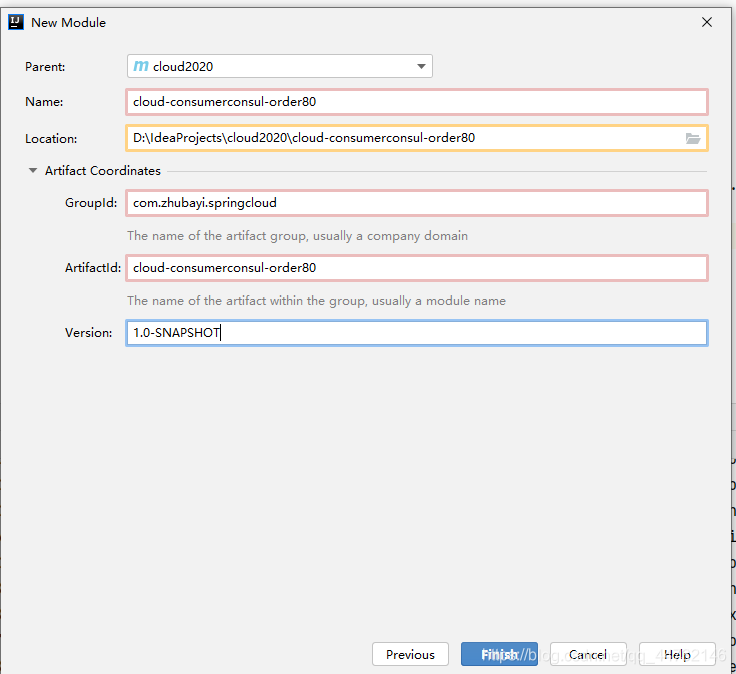736x674 pixels.
Task: Open Help for the New Module dialog
Action: coord(677,654)
